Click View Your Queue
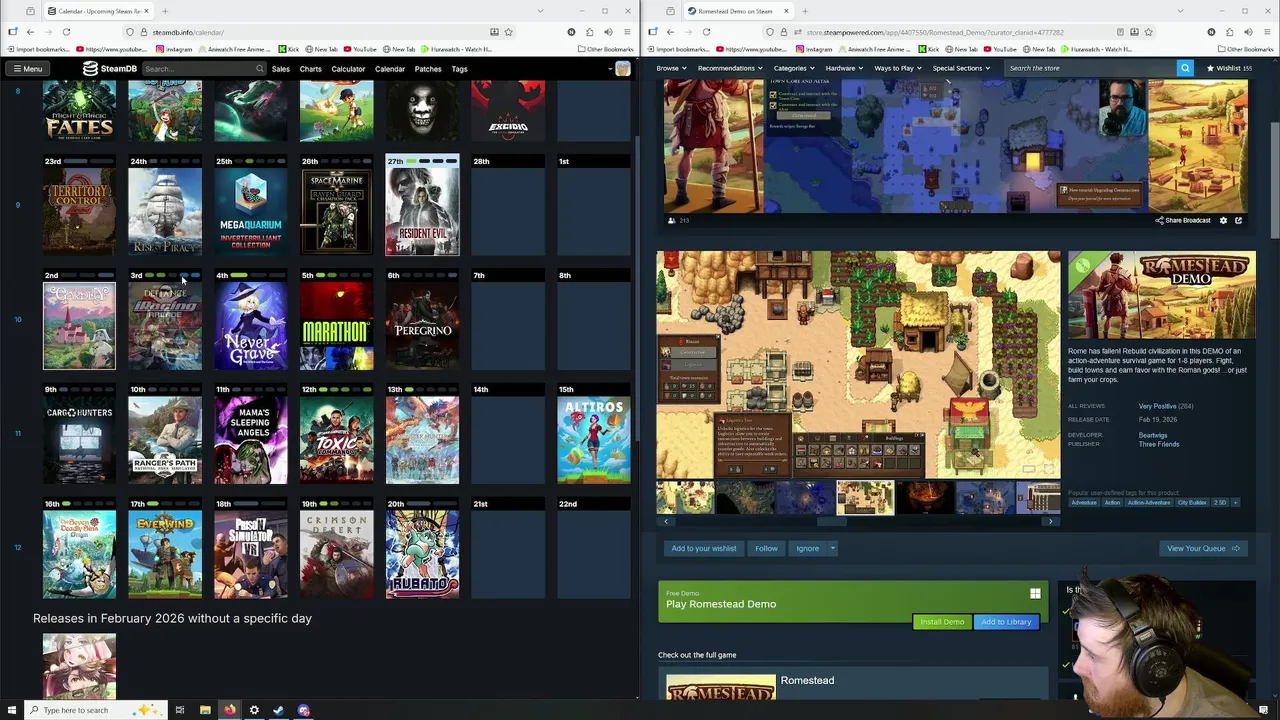This screenshot has width=1280, height=720. point(1203,548)
